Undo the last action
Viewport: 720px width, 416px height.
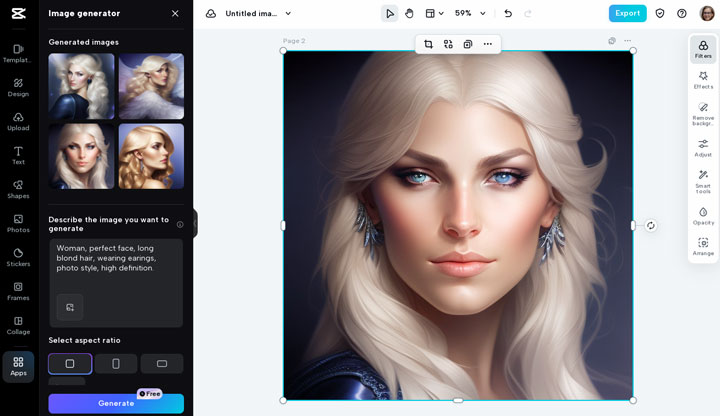point(508,13)
